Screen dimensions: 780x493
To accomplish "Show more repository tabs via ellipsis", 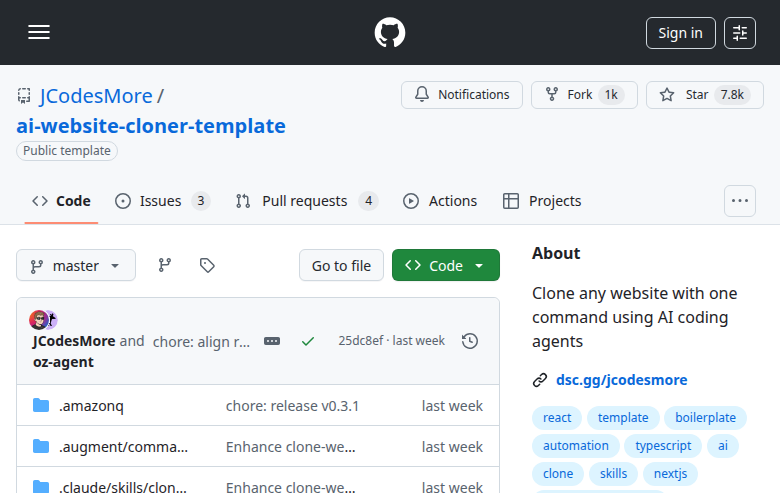I will (740, 201).
